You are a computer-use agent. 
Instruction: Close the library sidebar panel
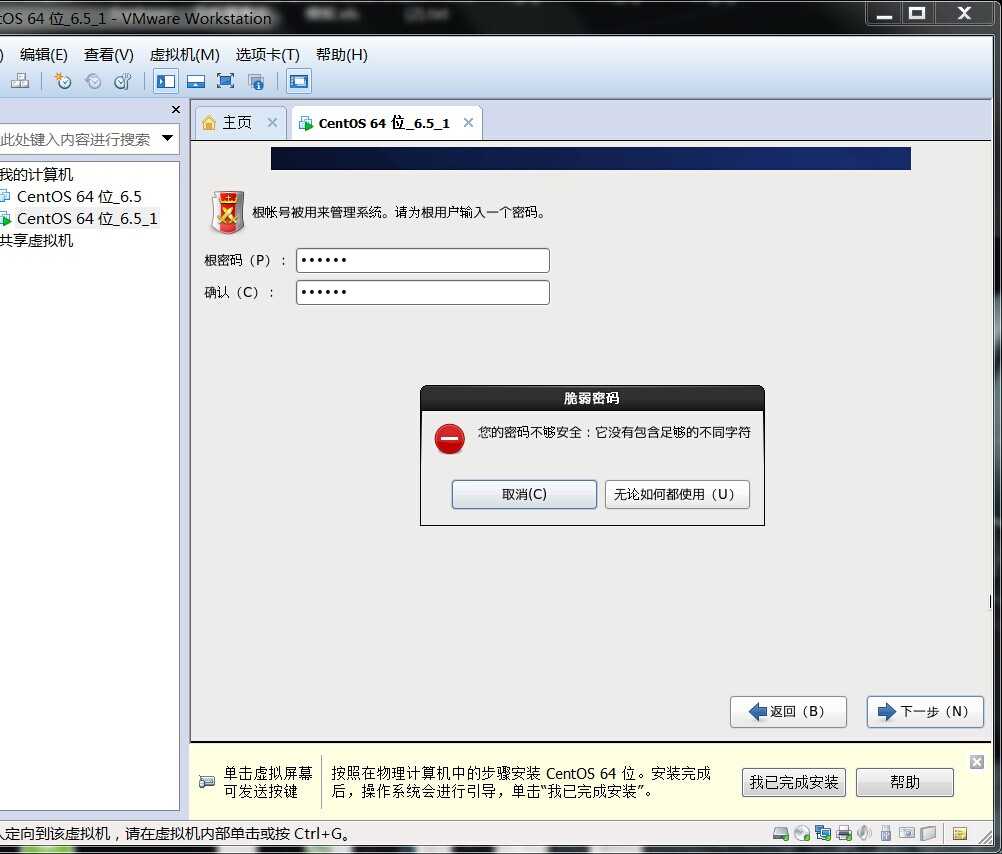point(176,110)
